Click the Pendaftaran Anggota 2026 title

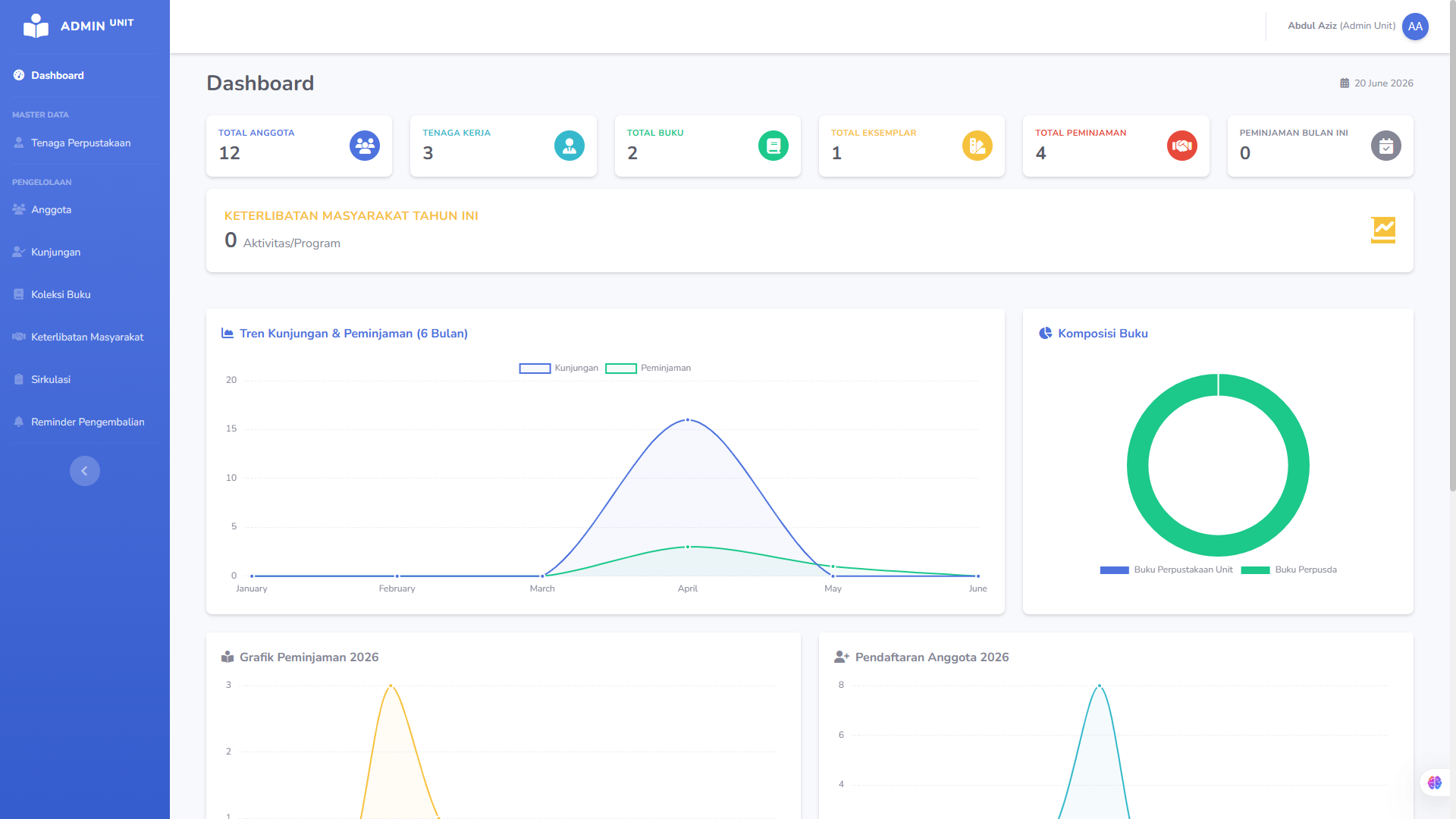click(932, 657)
